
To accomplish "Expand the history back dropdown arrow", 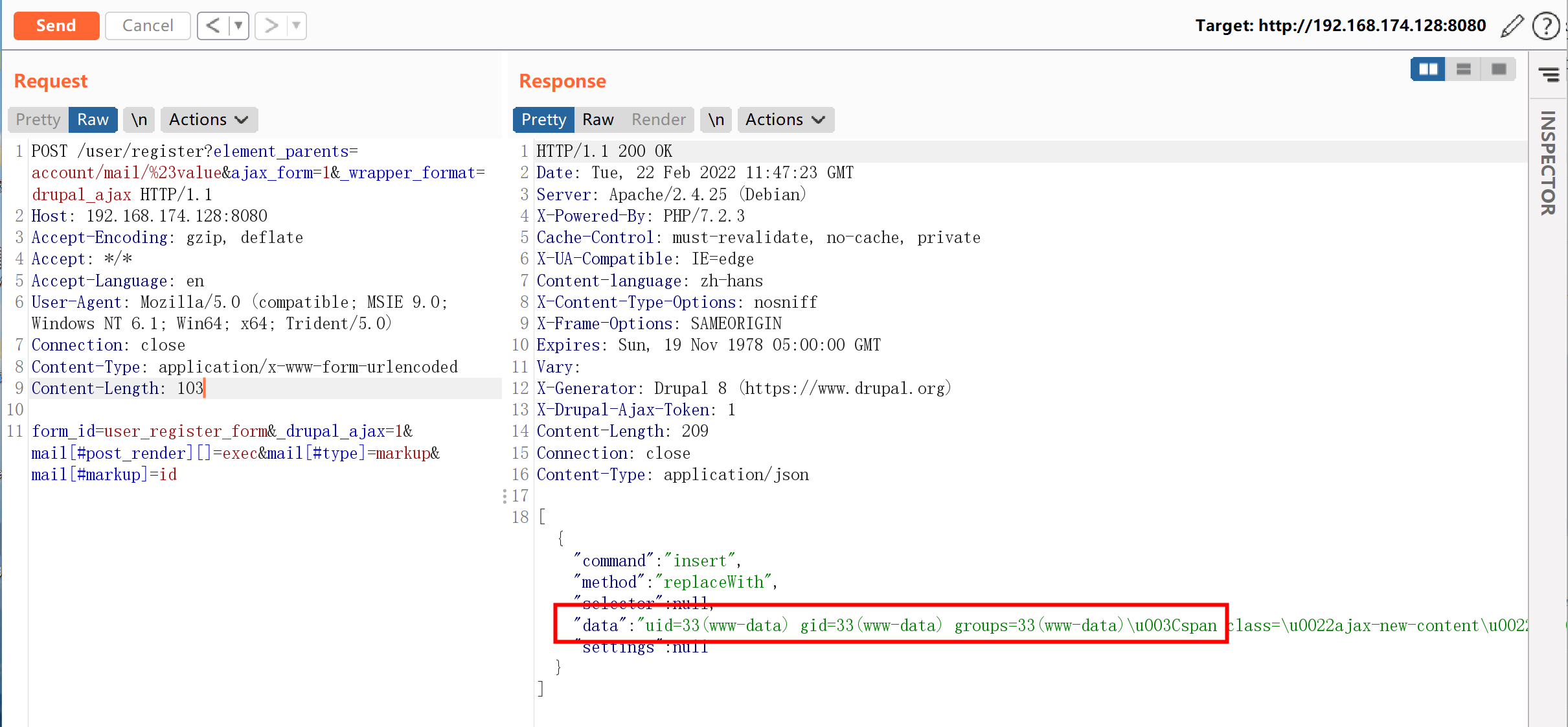I will pyautogui.click(x=238, y=26).
